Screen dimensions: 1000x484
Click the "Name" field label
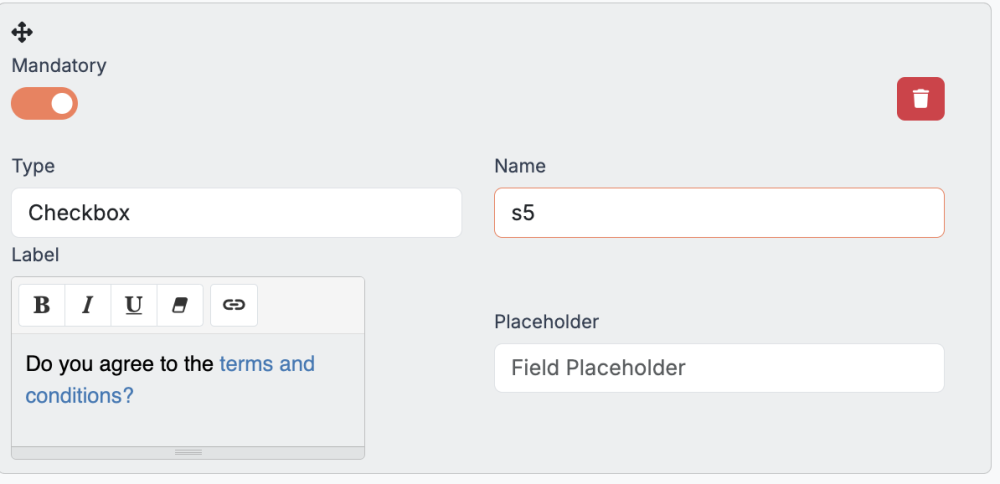click(x=520, y=166)
